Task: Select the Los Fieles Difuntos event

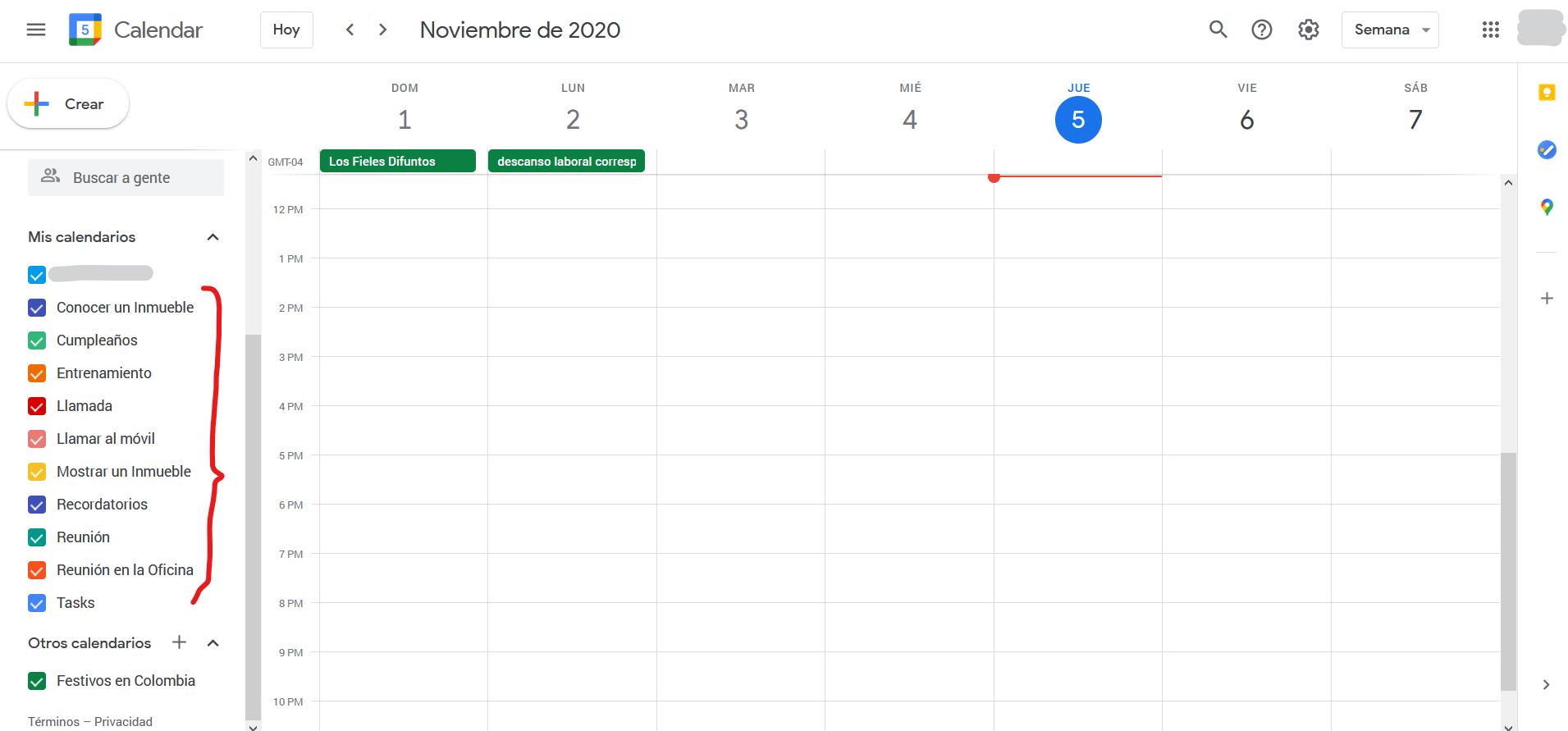Action: pyautogui.click(x=397, y=162)
